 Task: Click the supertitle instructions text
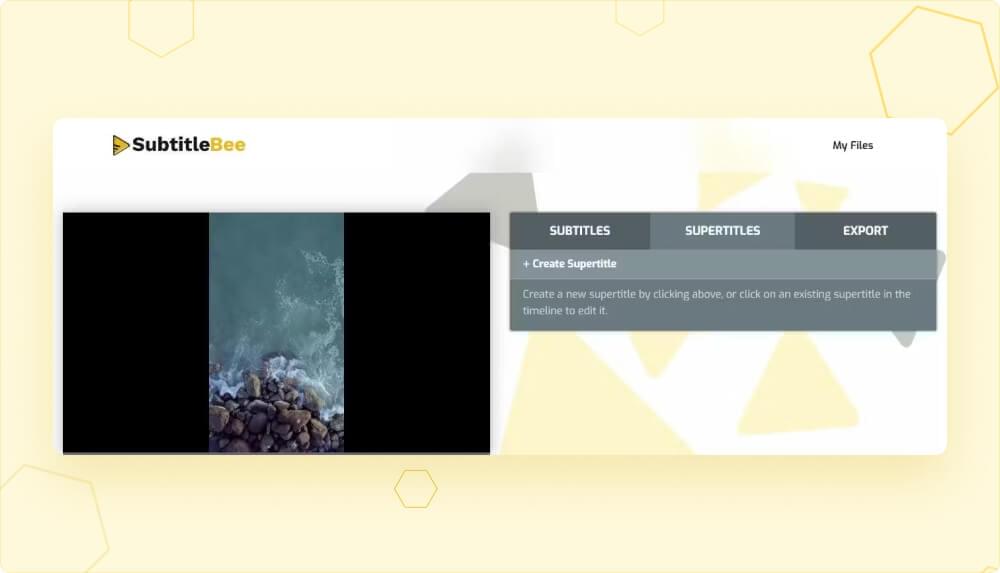pos(716,302)
